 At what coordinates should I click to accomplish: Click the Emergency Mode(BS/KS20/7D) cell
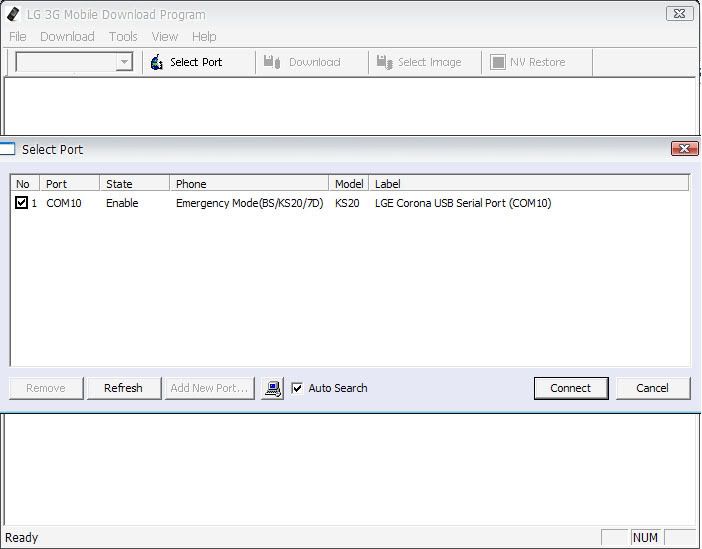click(249, 203)
